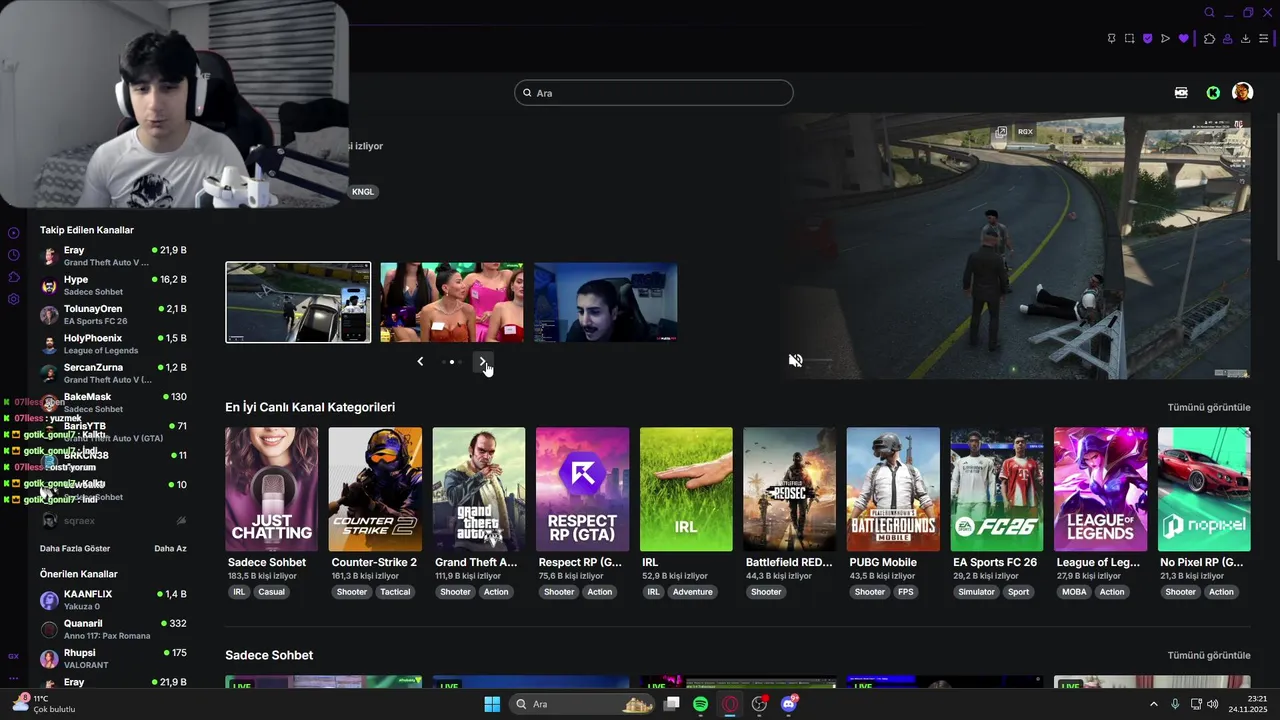Click the green Kick K icon in header
The height and width of the screenshot is (720, 1280).
tap(1213, 93)
